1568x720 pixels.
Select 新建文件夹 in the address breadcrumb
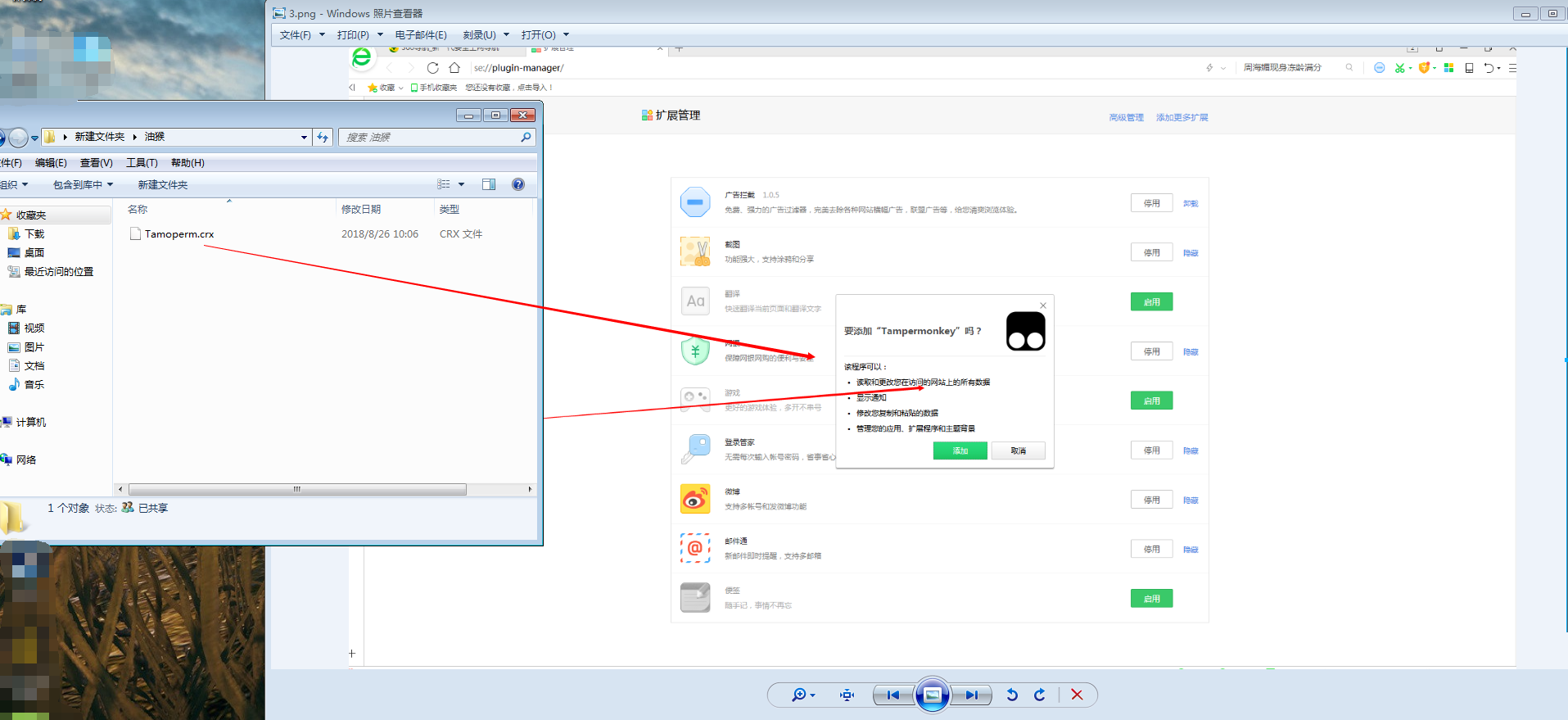pyautogui.click(x=100, y=137)
